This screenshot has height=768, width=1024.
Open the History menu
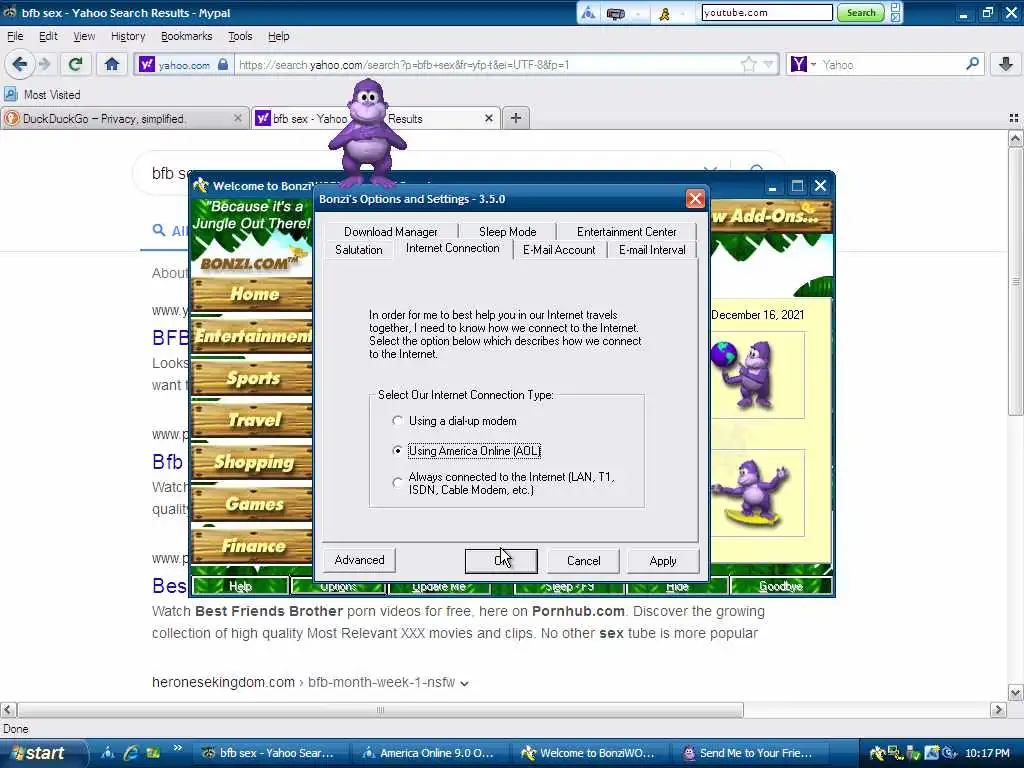click(x=127, y=36)
